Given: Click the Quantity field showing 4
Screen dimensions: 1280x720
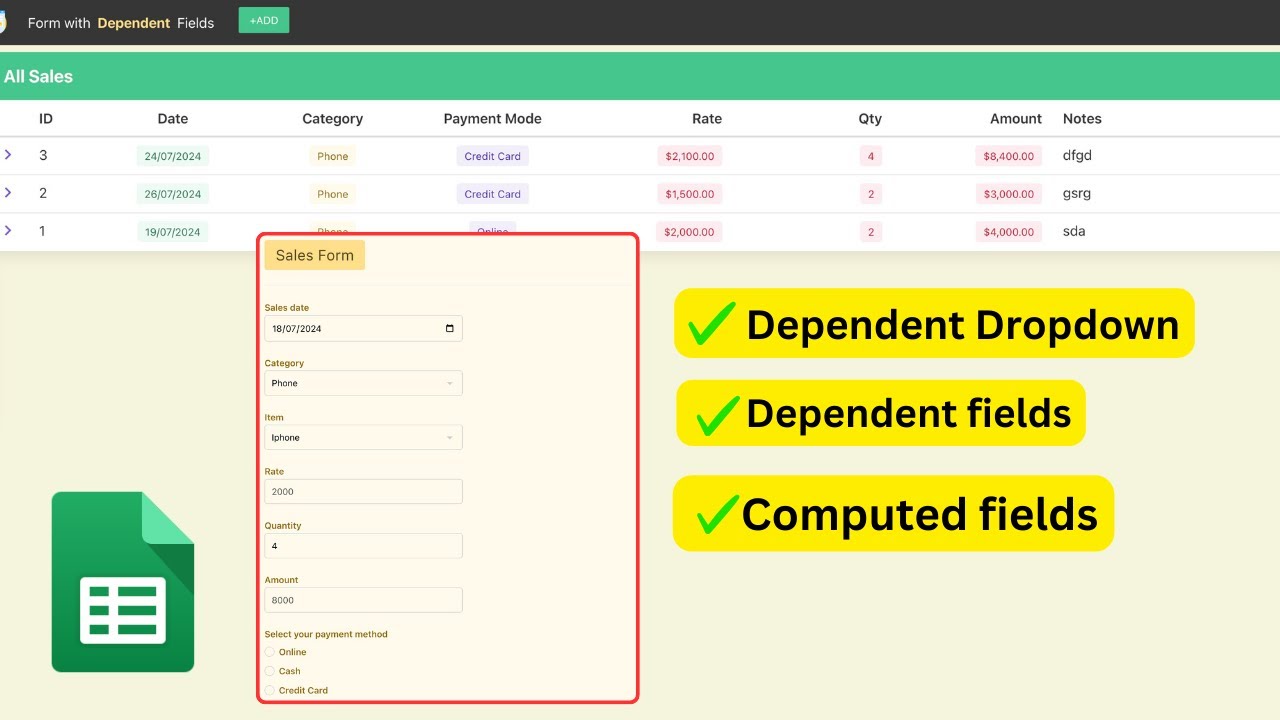Looking at the screenshot, I should [x=363, y=546].
